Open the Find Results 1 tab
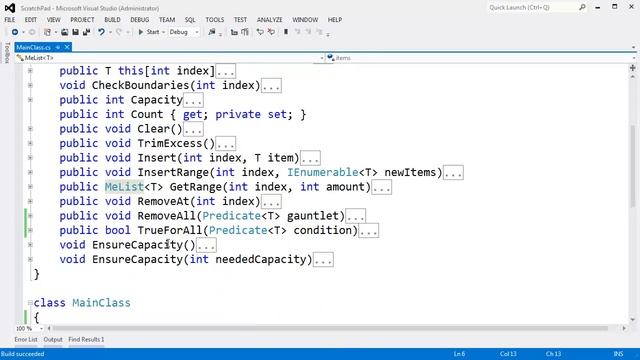640x360 pixels. click(x=86, y=339)
